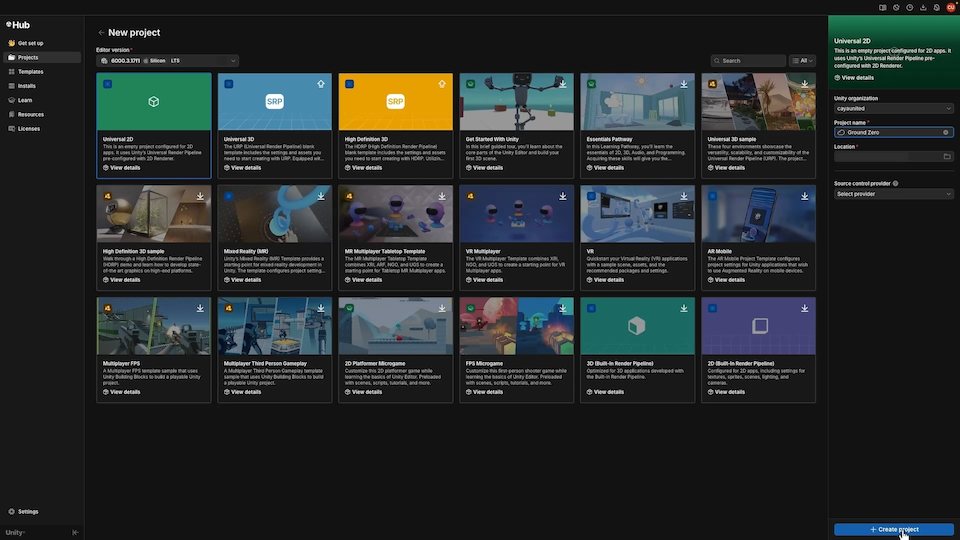Click the "MR Multiplayer Tabletop Template" title
The width and height of the screenshot is (960, 540).
tap(384, 251)
